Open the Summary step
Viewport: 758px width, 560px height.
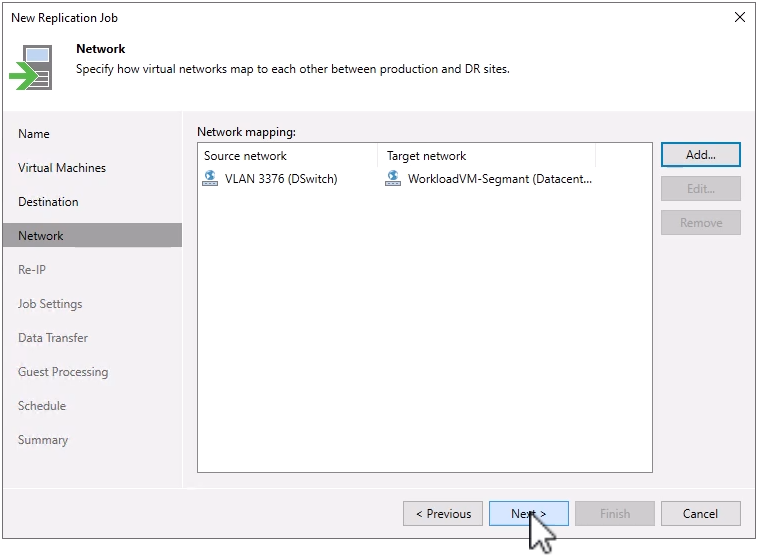click(x=43, y=440)
